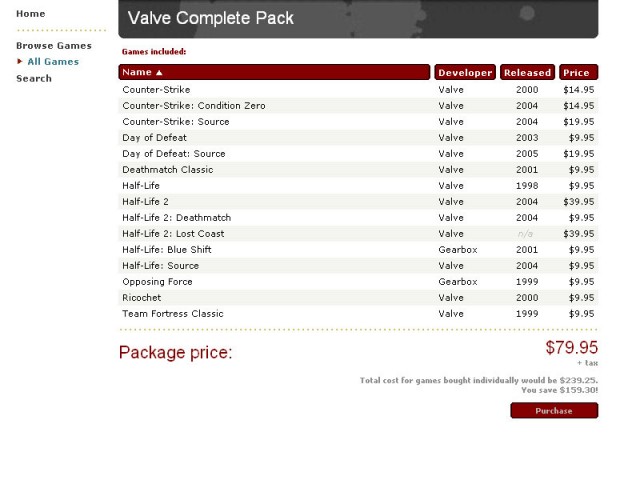Click the Games included heading
The height and width of the screenshot is (480, 640).
tap(154, 52)
